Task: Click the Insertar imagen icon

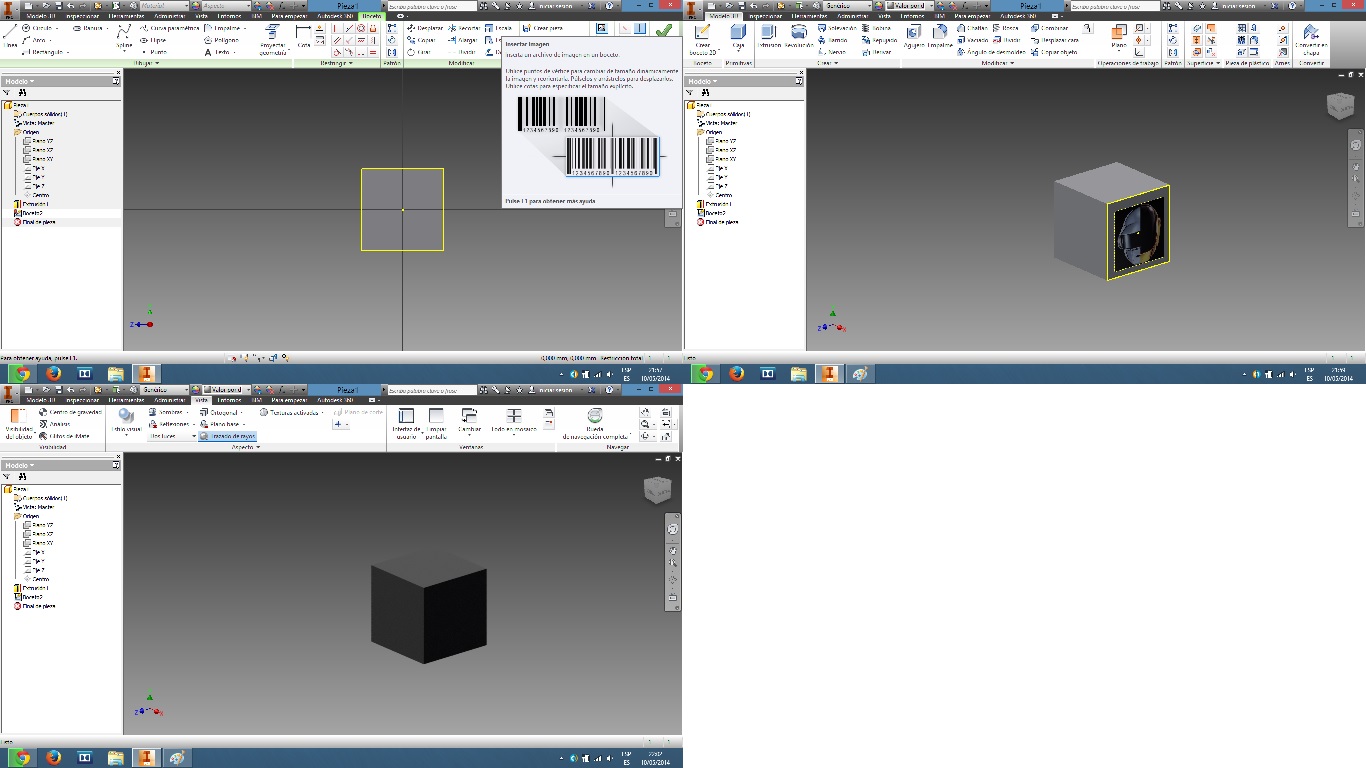Action: [x=602, y=29]
